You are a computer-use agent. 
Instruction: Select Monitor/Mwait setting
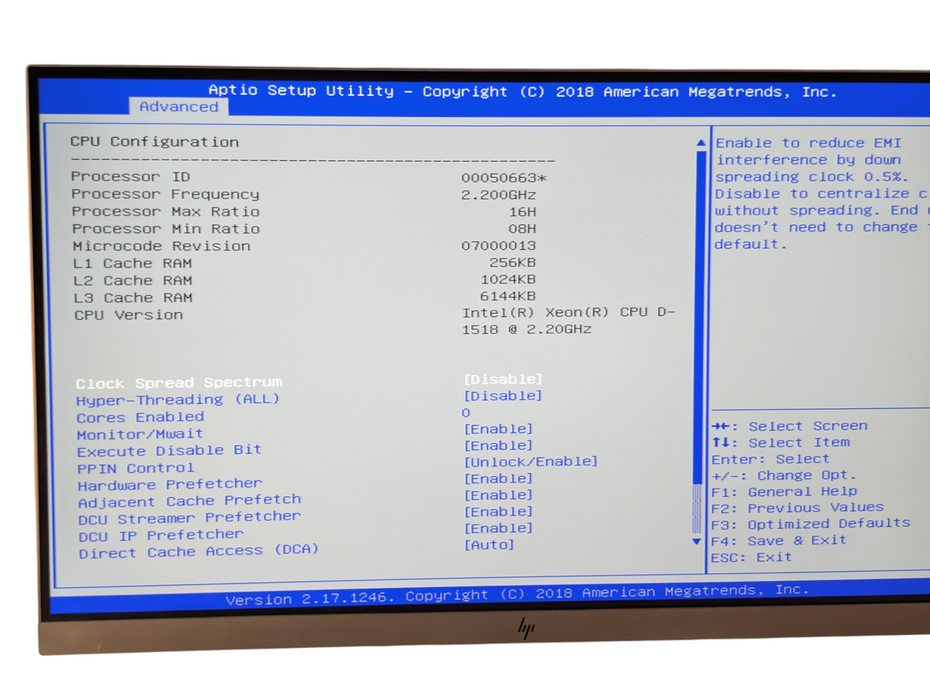(x=140, y=434)
